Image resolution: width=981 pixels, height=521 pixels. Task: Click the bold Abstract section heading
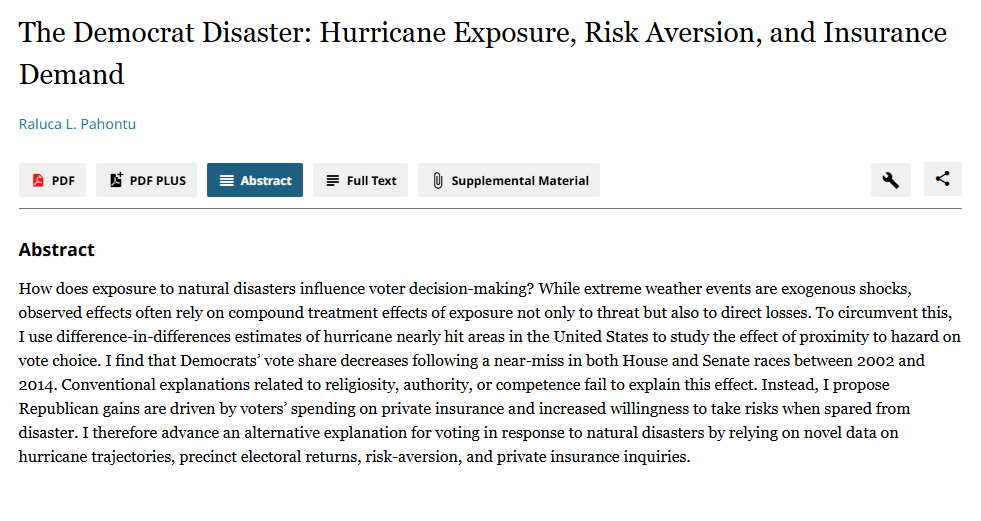pos(57,250)
